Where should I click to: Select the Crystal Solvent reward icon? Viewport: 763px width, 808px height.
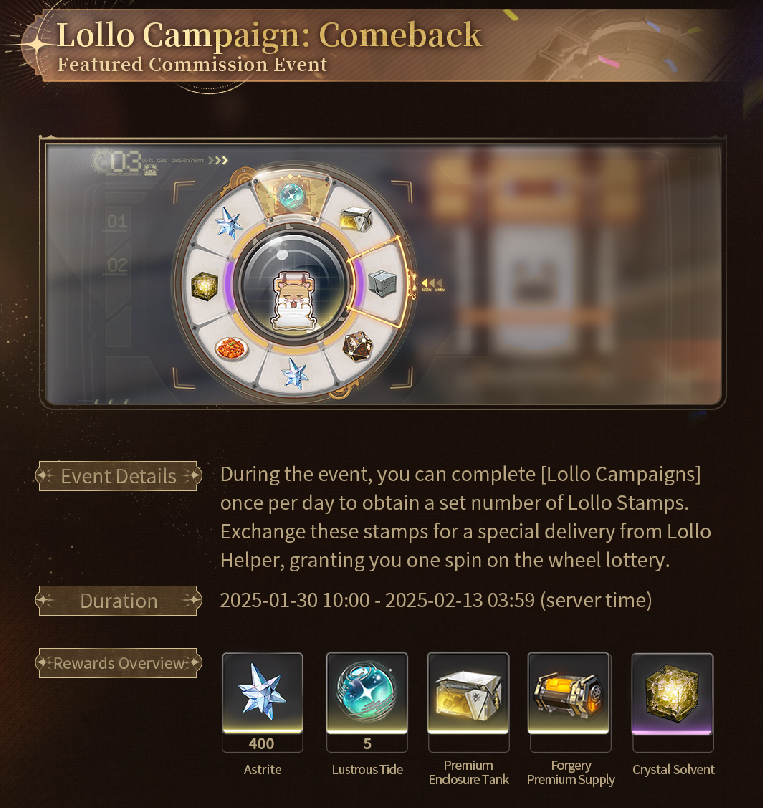pyautogui.click(x=672, y=692)
